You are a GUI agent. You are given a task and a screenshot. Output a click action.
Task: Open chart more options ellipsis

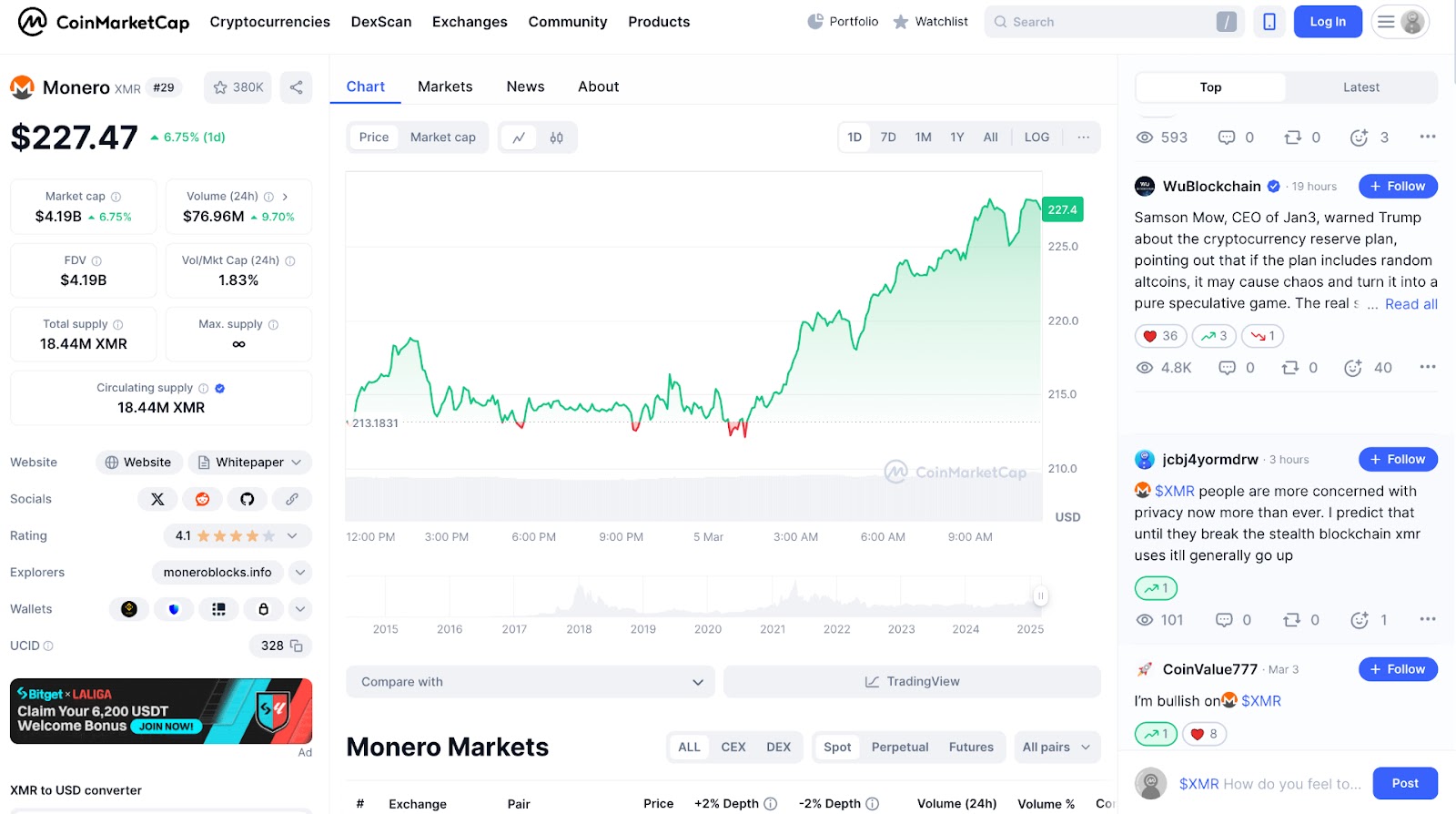[x=1083, y=137]
